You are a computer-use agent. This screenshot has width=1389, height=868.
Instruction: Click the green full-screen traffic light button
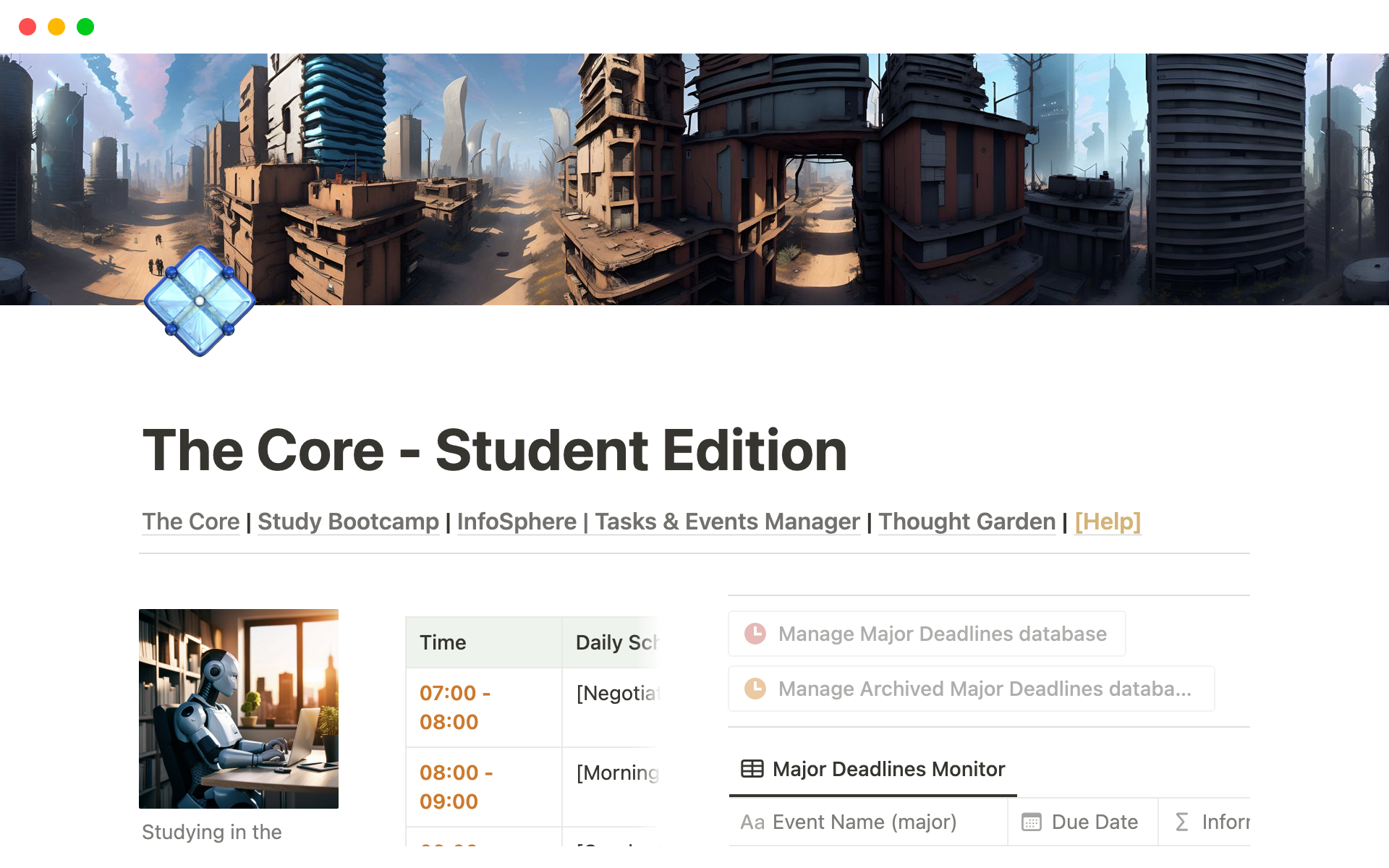tap(85, 26)
